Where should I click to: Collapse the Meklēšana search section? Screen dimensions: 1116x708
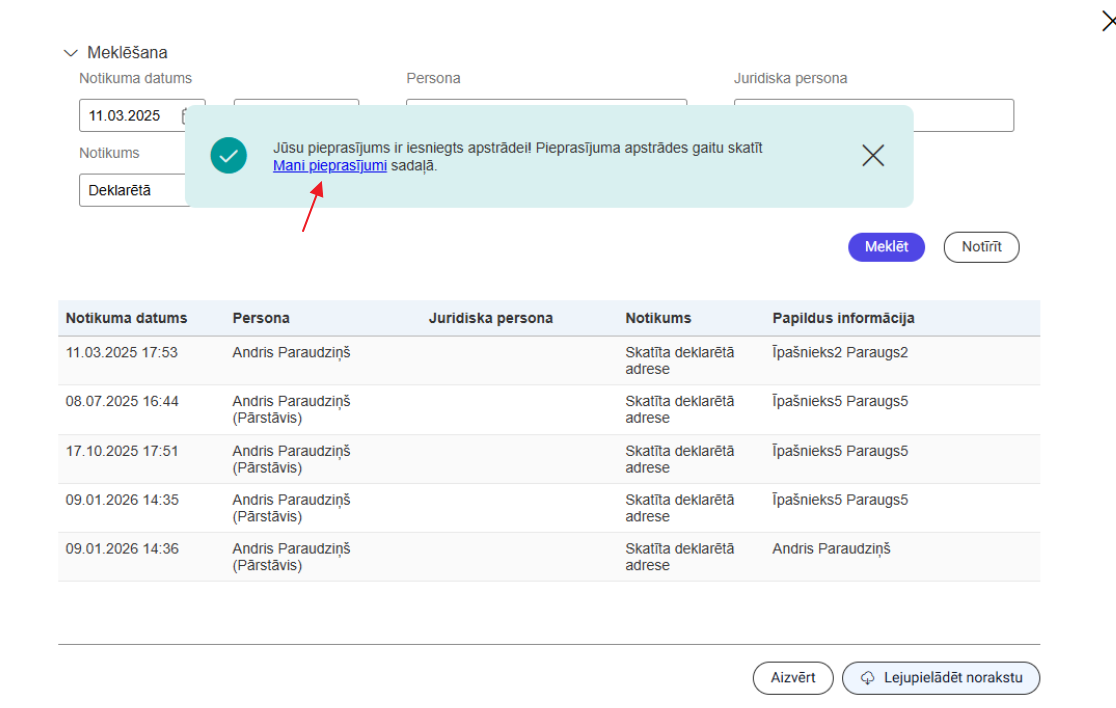[x=70, y=52]
